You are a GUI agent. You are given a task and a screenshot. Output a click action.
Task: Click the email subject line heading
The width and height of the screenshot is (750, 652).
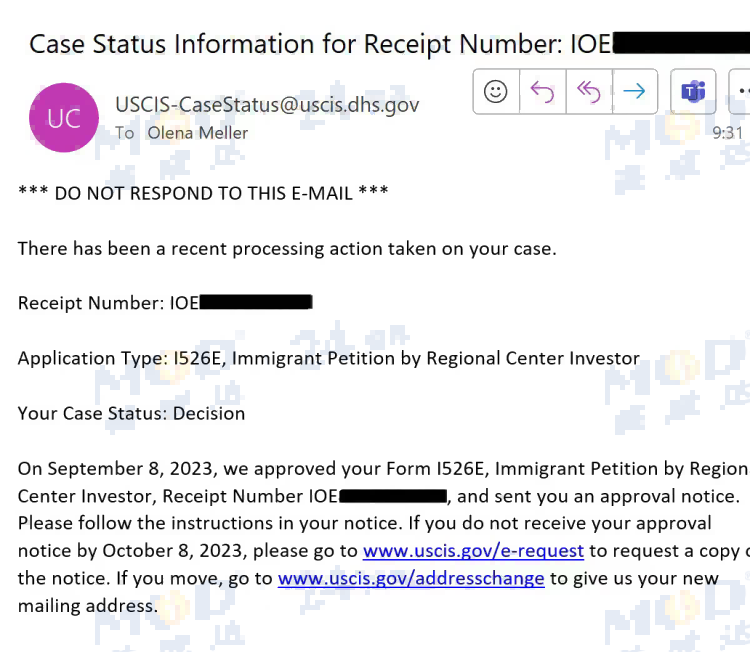pyautogui.click(x=312, y=44)
